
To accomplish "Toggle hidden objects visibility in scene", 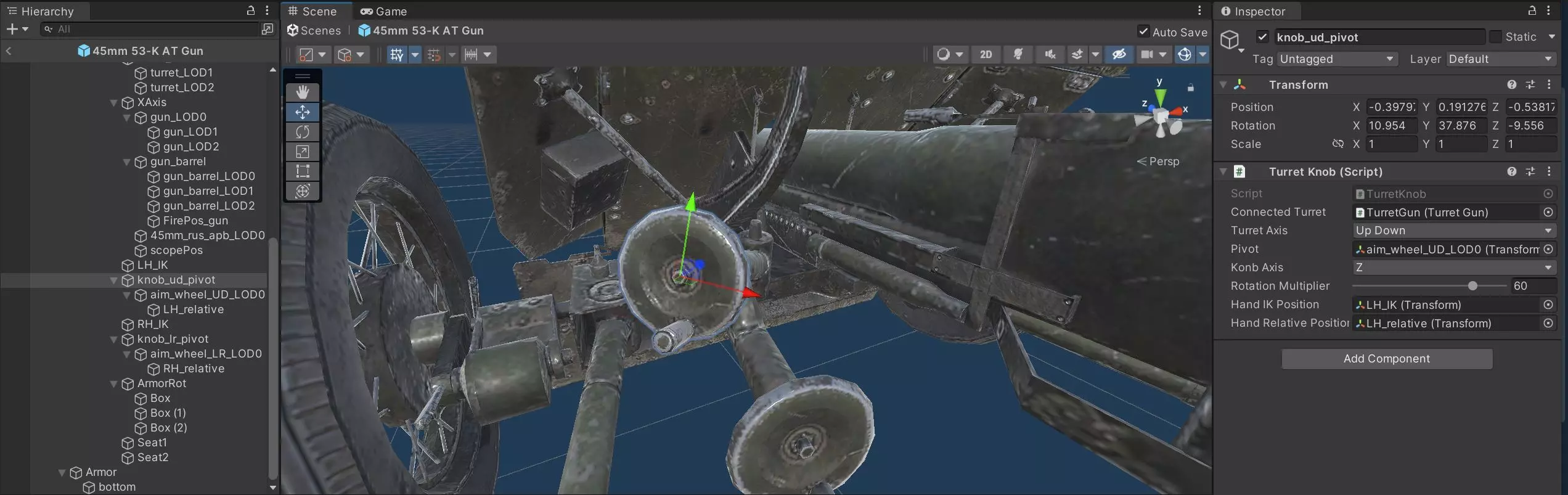I will click(1119, 55).
